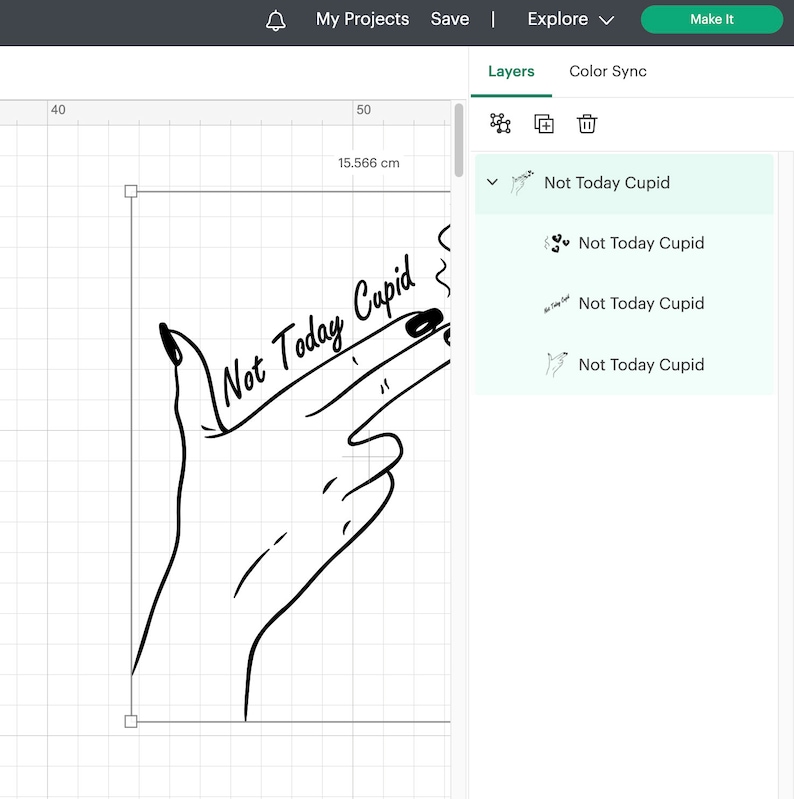
Task: Click the Group layers icon
Action: point(500,124)
